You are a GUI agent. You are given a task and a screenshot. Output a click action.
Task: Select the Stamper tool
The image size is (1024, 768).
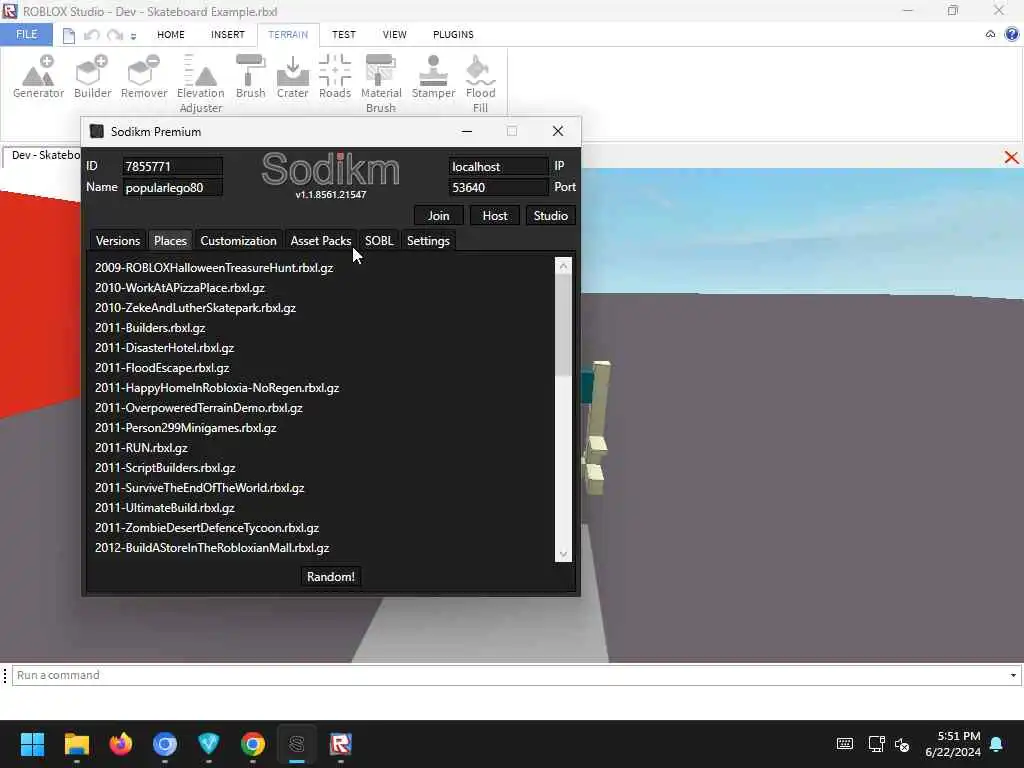click(x=433, y=76)
